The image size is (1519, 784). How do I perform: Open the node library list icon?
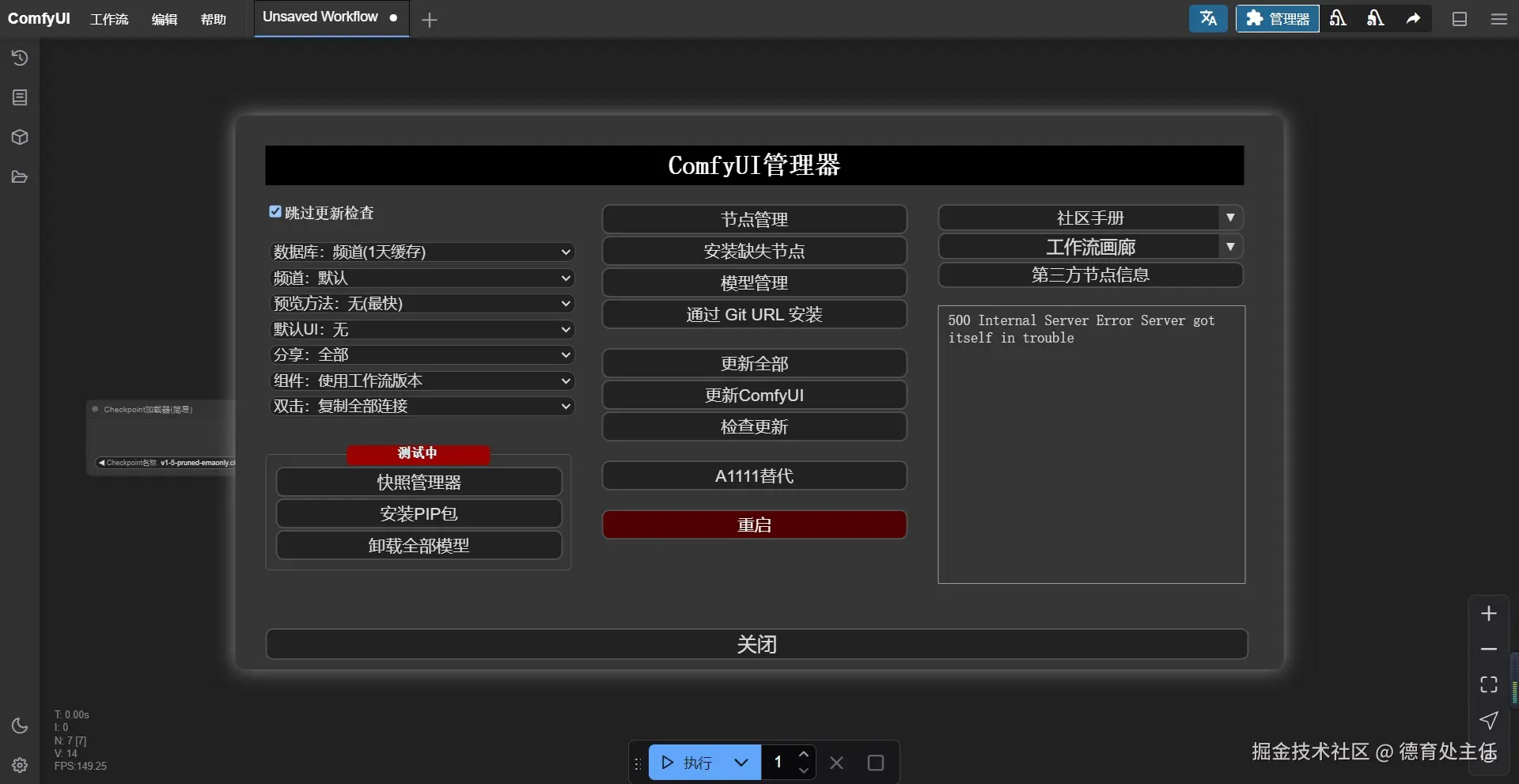tap(20, 97)
